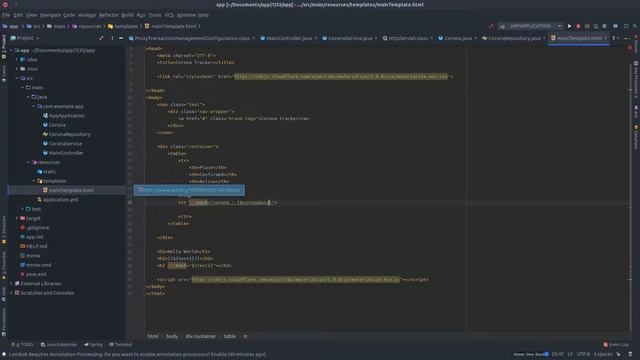The width and height of the screenshot is (640, 360).
Task: Open the Terminal tool window
Action: [120, 344]
